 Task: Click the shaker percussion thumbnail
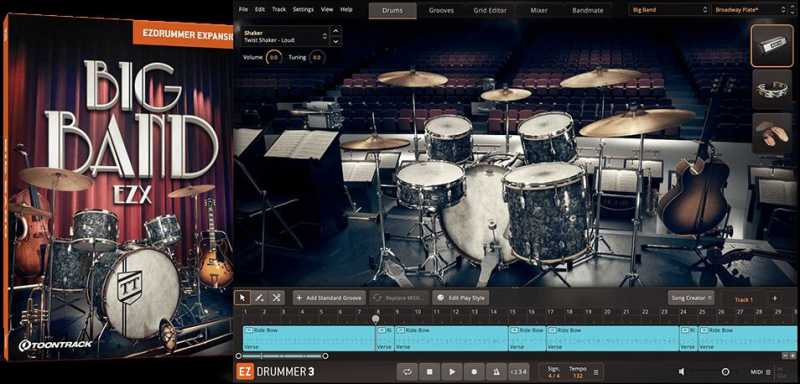[771, 45]
